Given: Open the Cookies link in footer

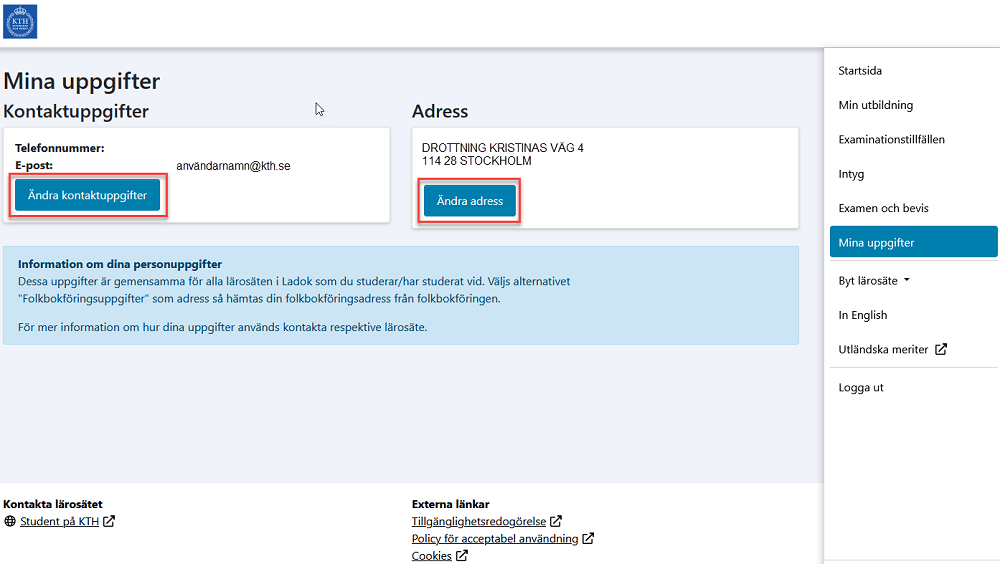Looking at the screenshot, I should 432,556.
